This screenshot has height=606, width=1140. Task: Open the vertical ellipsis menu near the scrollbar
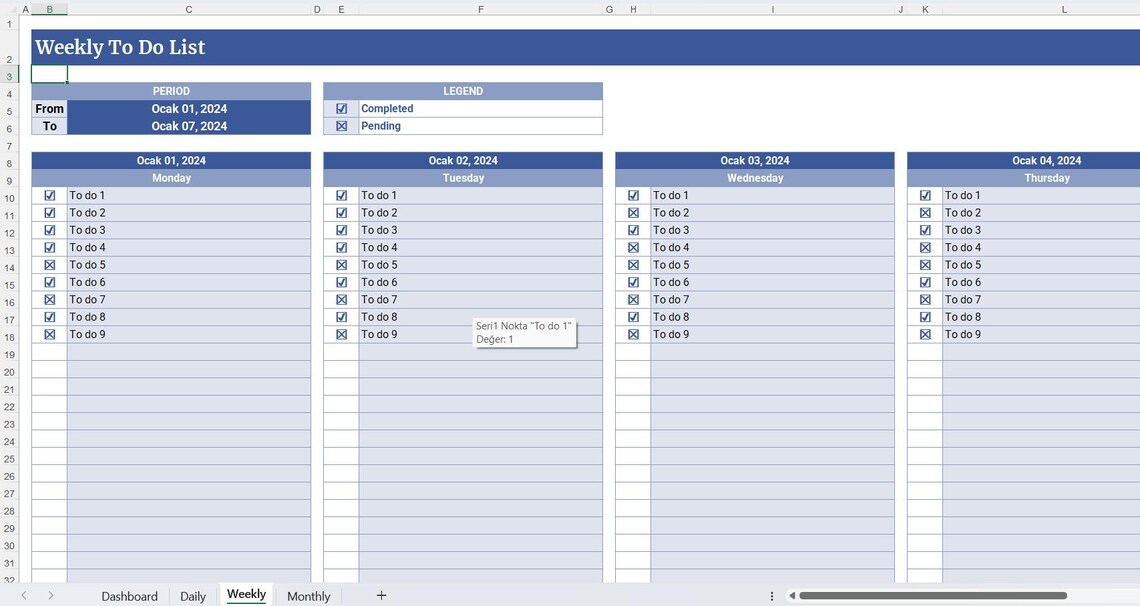[771, 595]
